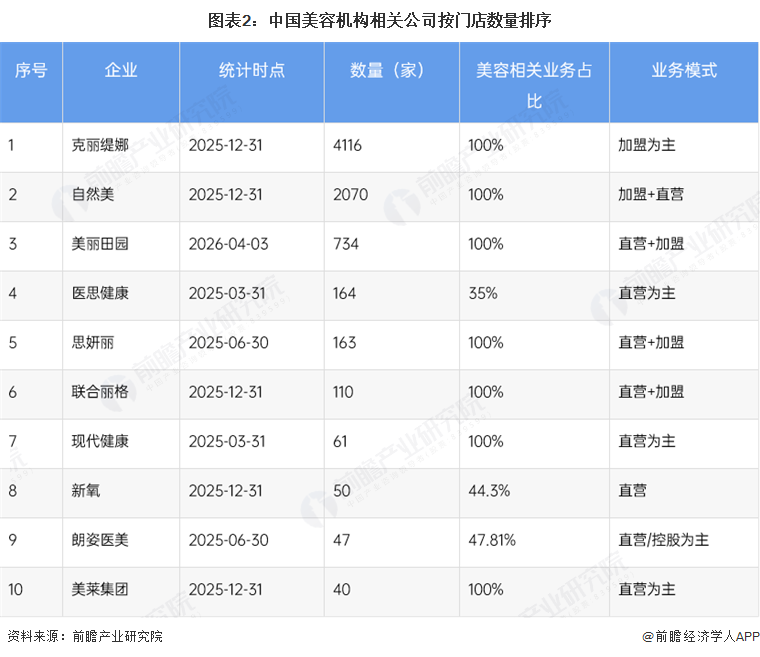Click the store count 163
Screen dimensions: 760x657
pyautogui.click(x=345, y=343)
